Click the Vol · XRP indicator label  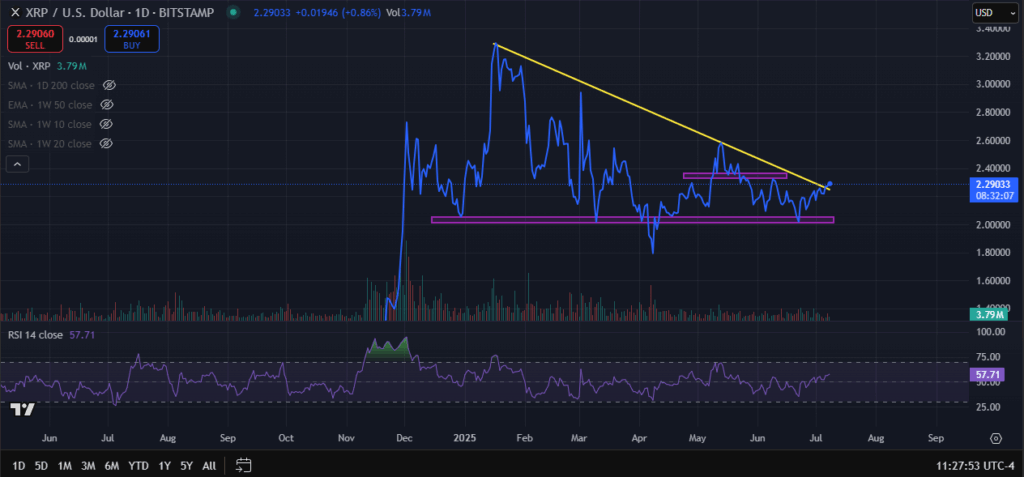(x=31, y=66)
